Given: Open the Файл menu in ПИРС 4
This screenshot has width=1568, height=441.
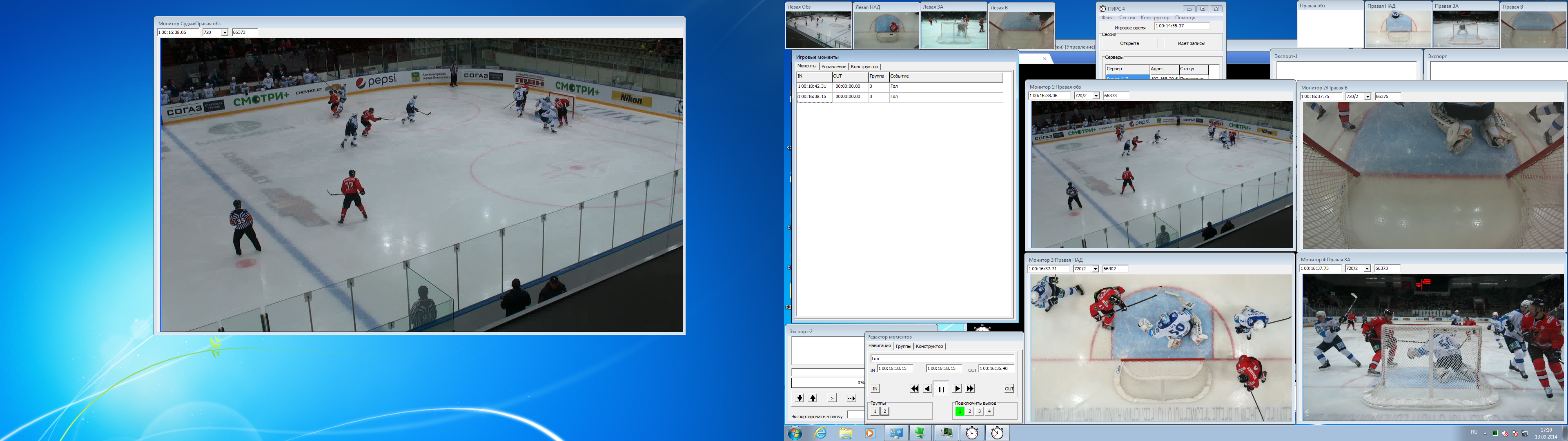Looking at the screenshot, I should tap(1107, 18).
